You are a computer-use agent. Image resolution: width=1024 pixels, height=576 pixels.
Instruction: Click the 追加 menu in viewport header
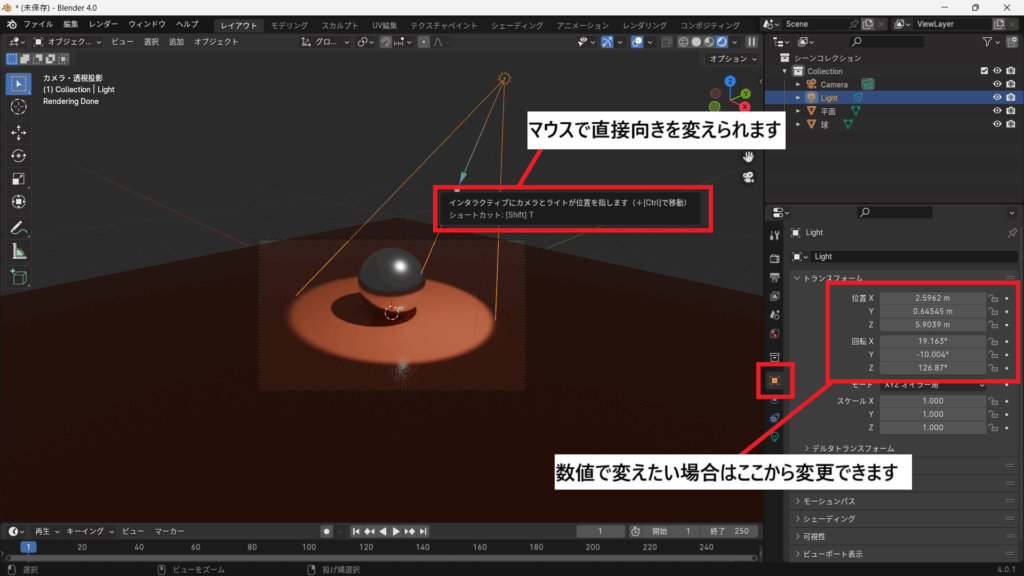coord(176,42)
